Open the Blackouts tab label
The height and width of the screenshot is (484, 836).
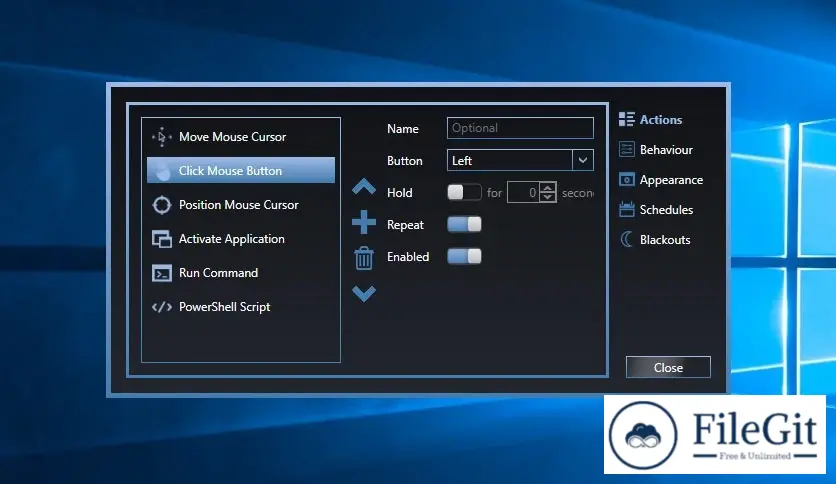pos(665,240)
